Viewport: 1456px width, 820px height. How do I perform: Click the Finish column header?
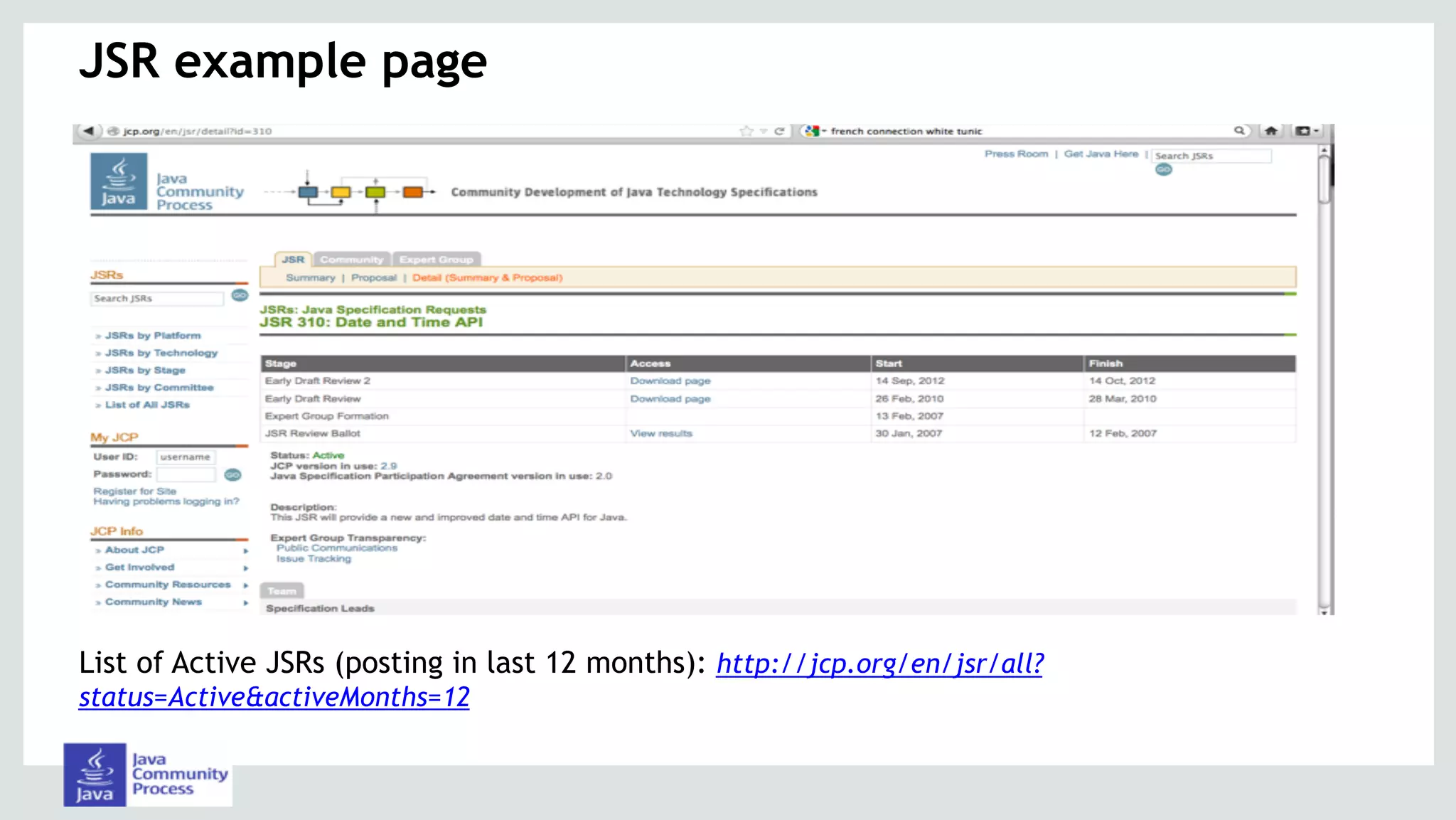tap(1190, 363)
